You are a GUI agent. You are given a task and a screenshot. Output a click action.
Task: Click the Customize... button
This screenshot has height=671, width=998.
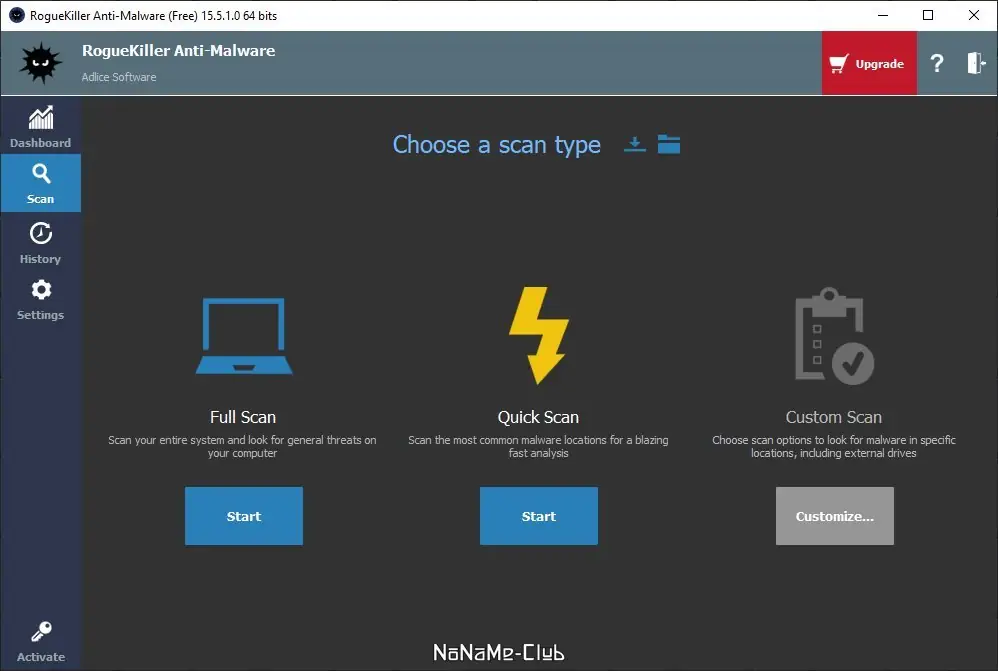(x=834, y=516)
